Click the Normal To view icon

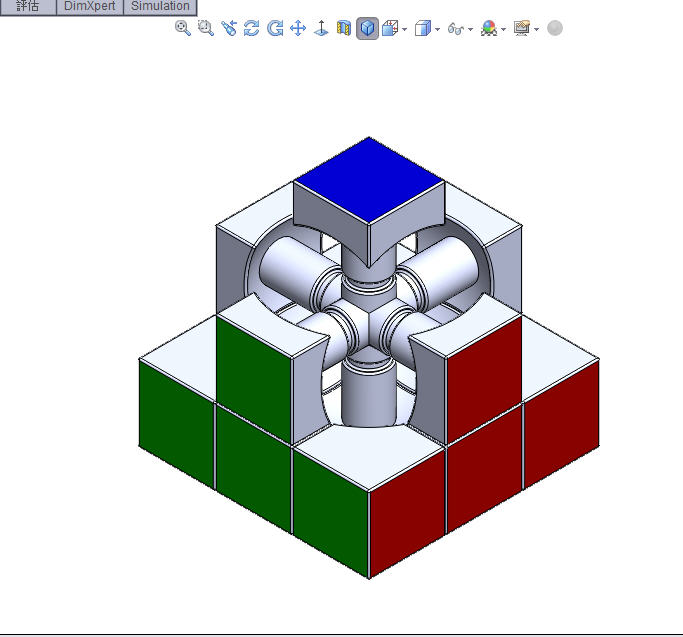point(321,28)
